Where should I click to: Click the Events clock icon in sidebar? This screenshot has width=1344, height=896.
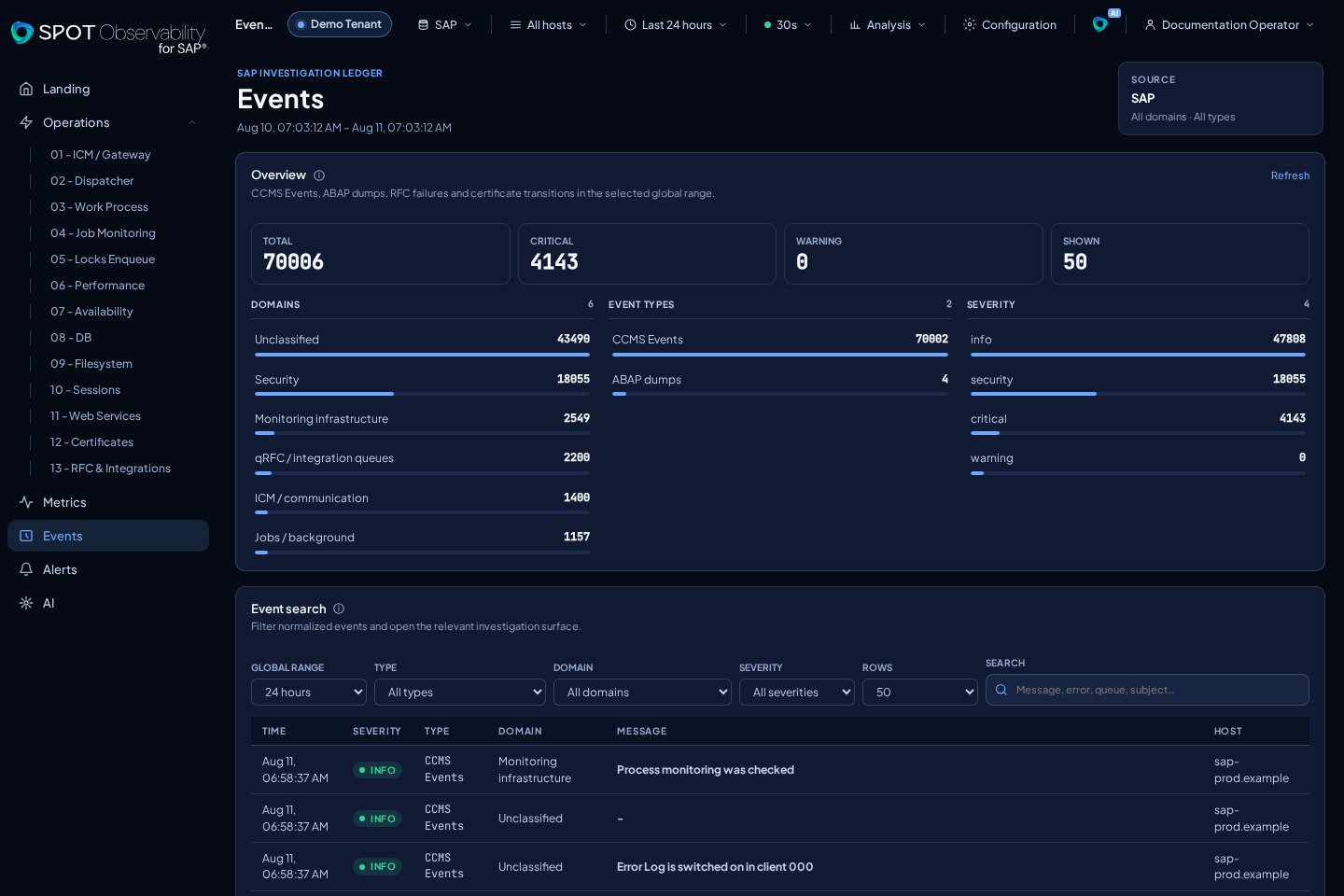tap(26, 536)
